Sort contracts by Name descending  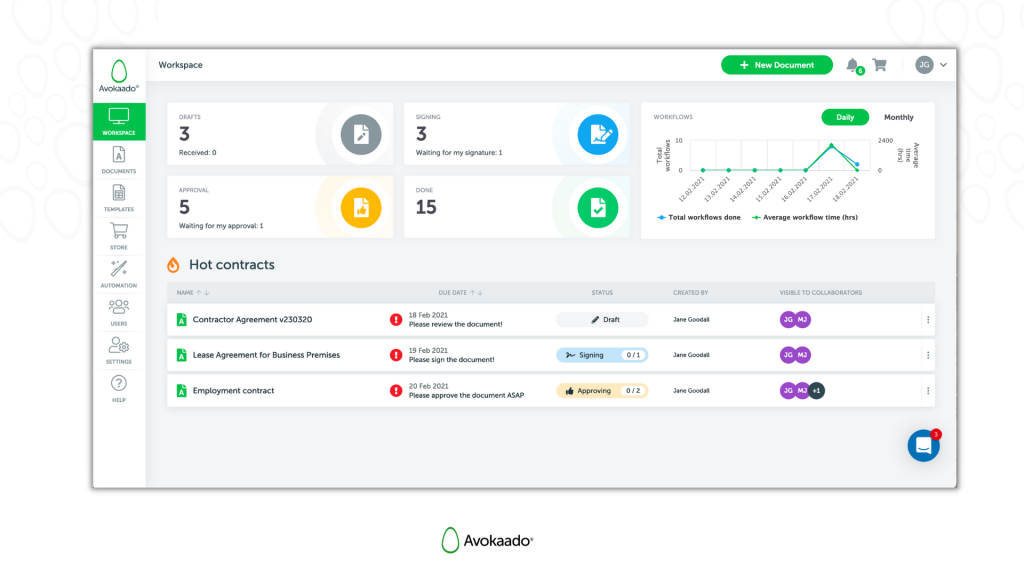pos(206,292)
